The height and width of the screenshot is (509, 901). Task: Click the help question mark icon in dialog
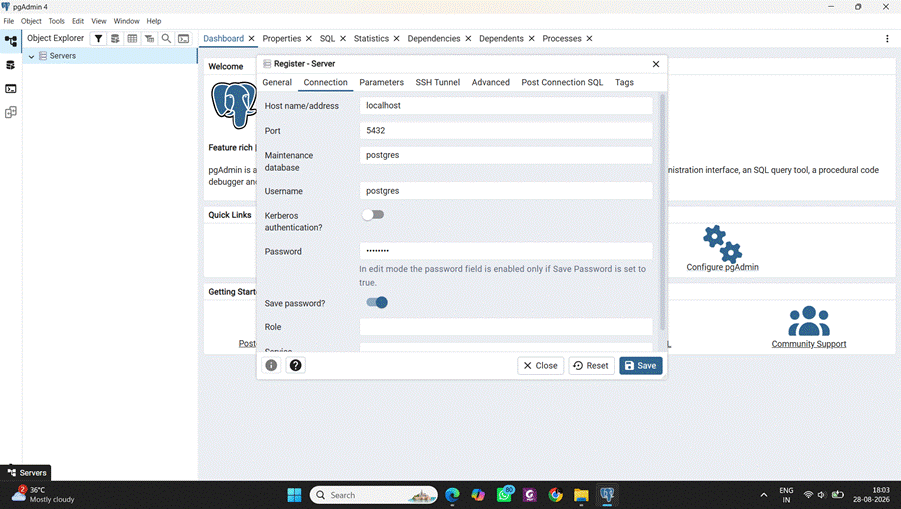295,365
